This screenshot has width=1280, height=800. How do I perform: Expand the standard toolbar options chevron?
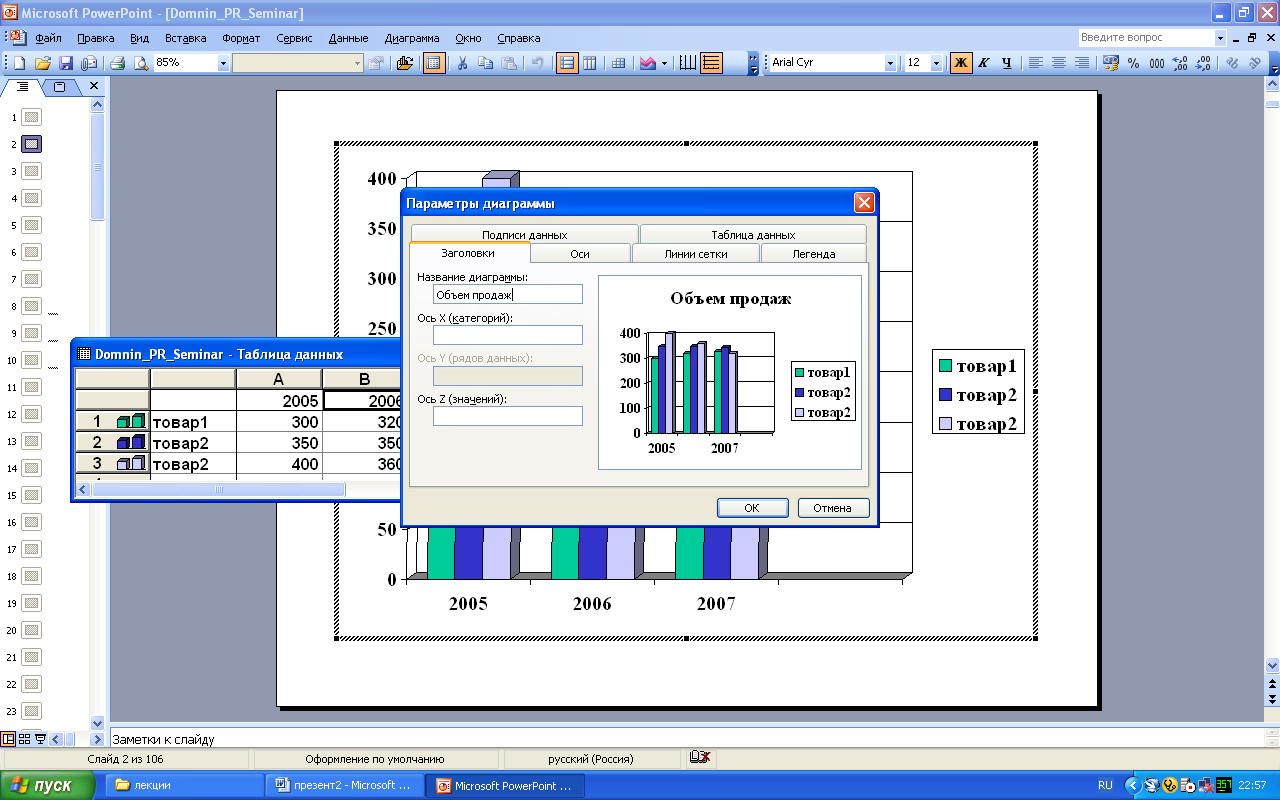753,63
